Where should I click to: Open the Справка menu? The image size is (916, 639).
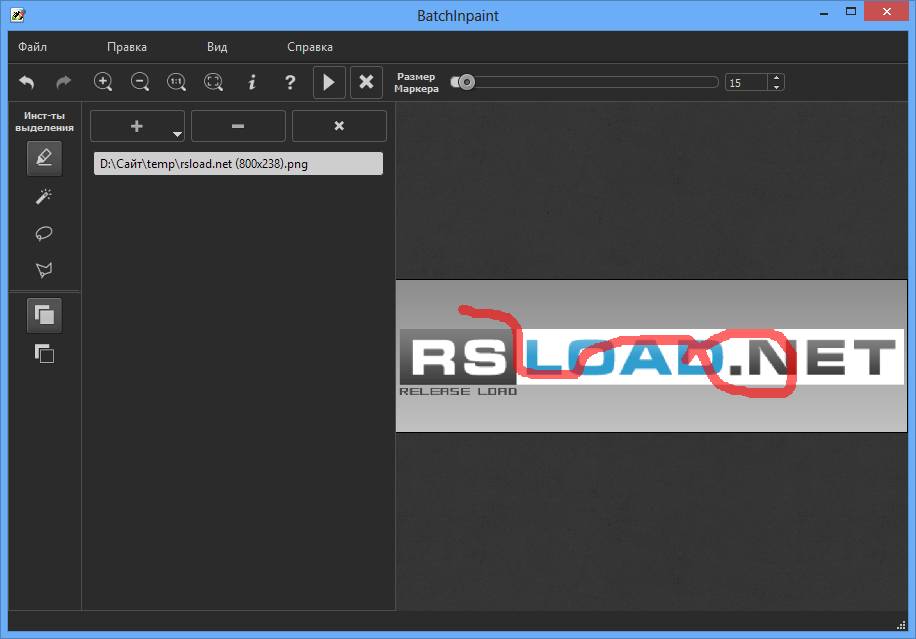point(310,47)
